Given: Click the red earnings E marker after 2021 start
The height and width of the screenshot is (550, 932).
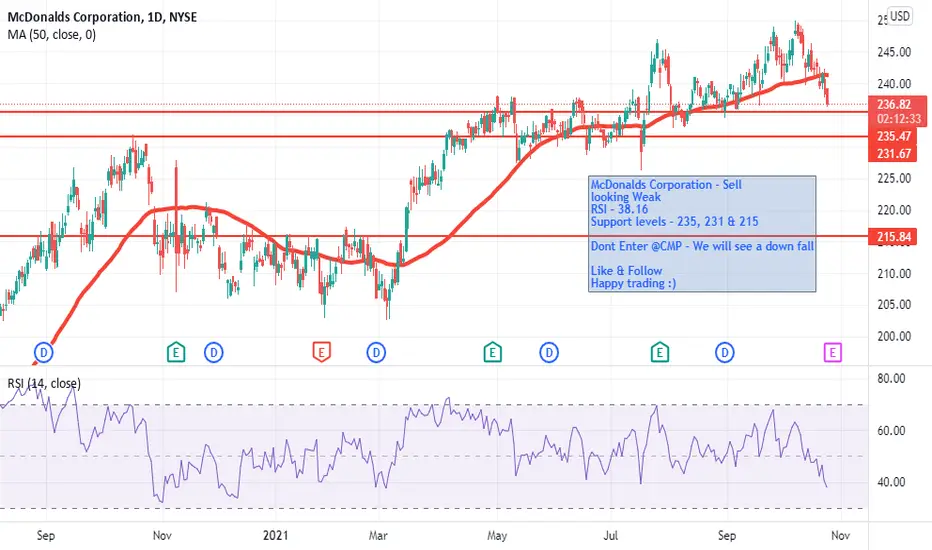Looking at the screenshot, I should [321, 353].
